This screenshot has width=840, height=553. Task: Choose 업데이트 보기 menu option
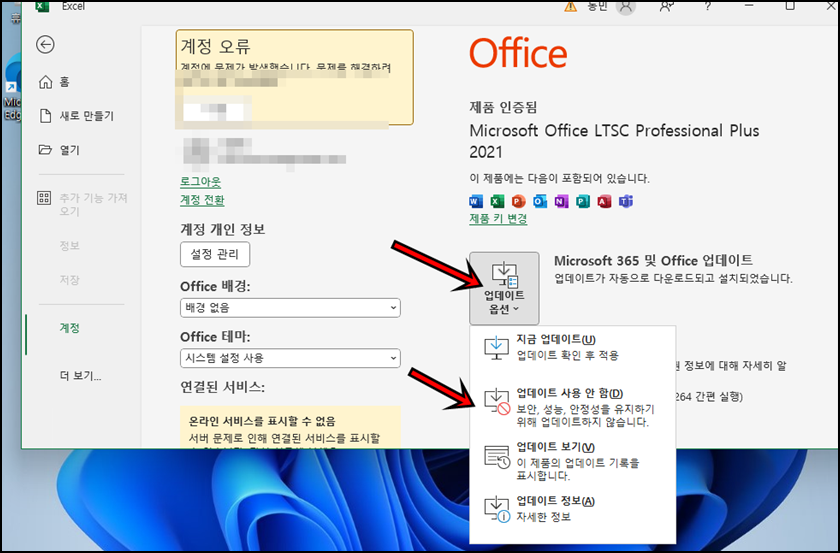[x=572, y=461]
